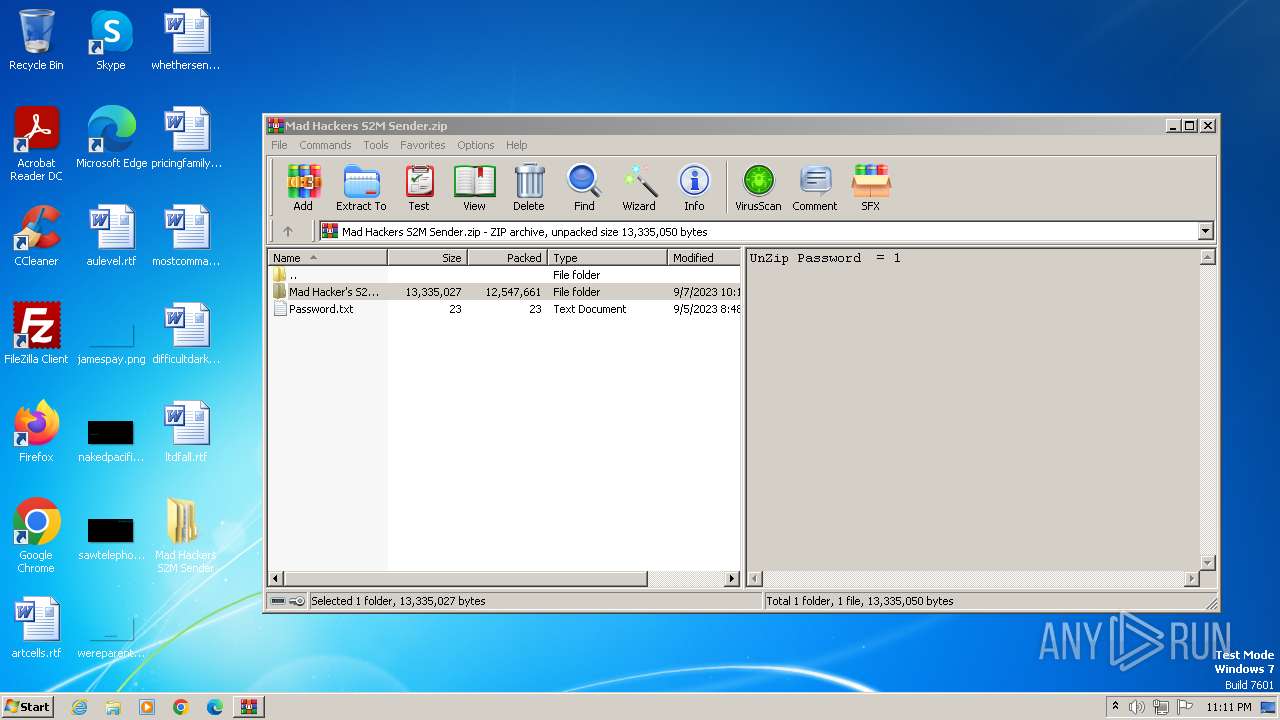The image size is (1280, 720).
Task: Click comment pane scroll down arrow
Action: [x=1207, y=563]
